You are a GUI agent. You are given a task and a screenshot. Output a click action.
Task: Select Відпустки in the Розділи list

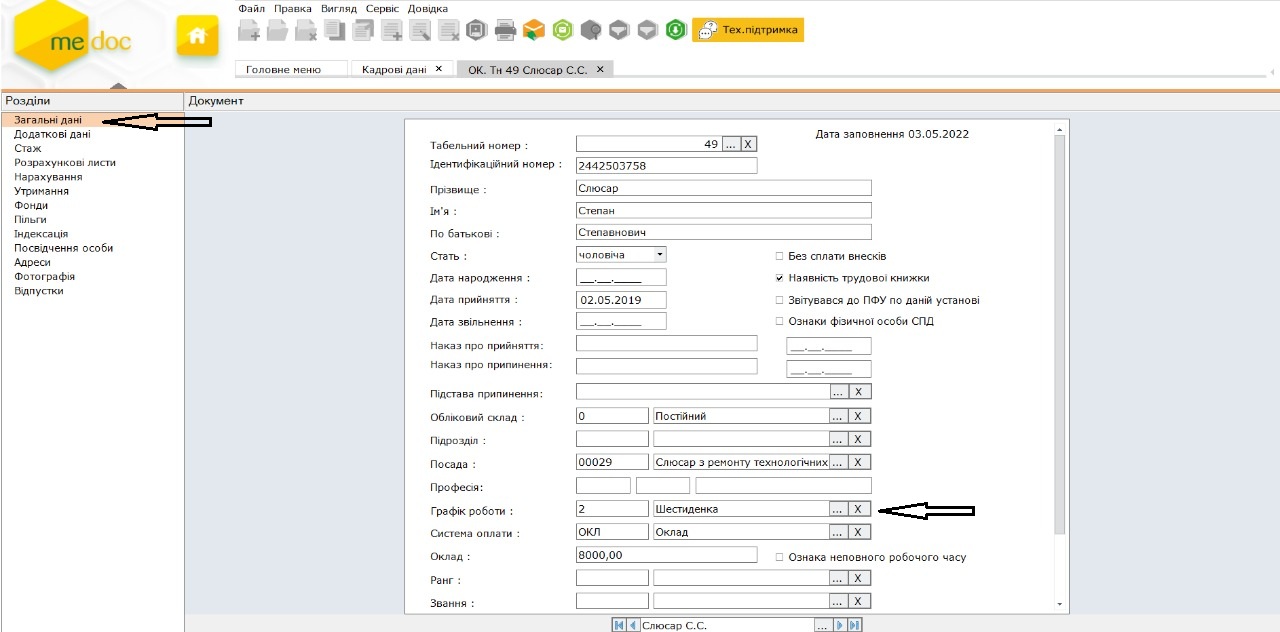pyautogui.click(x=39, y=291)
